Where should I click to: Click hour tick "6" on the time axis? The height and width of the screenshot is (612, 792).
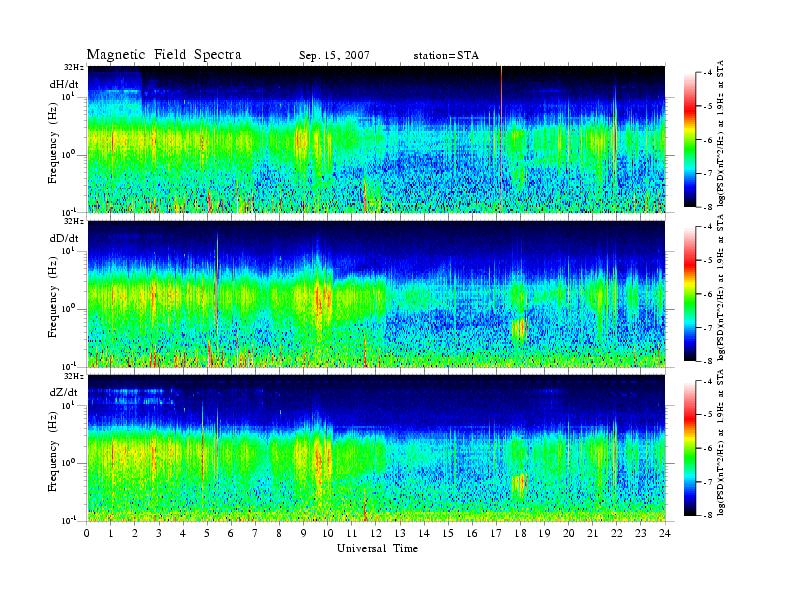[232, 534]
